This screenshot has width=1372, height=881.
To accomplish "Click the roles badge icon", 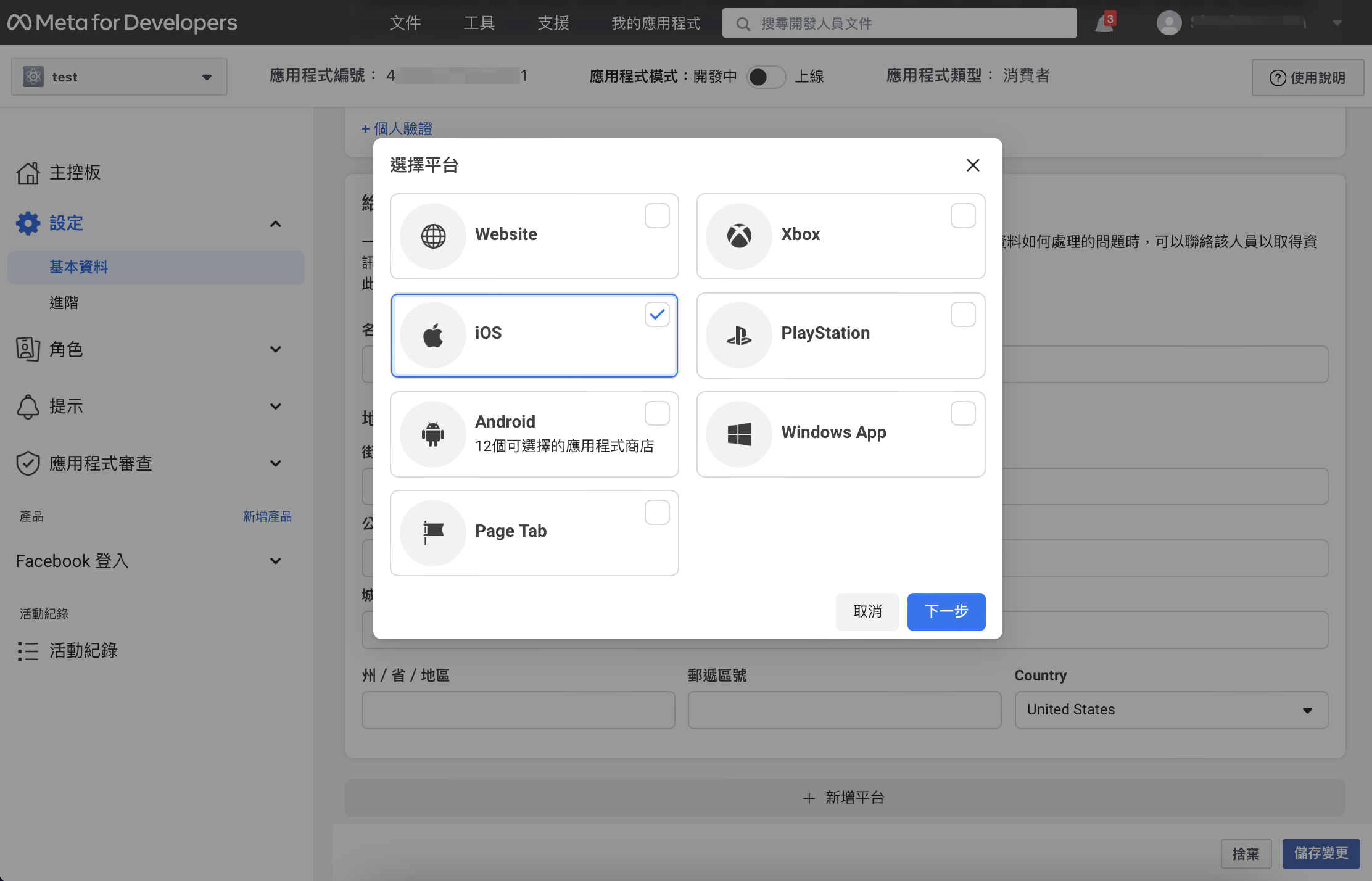I will pos(28,349).
